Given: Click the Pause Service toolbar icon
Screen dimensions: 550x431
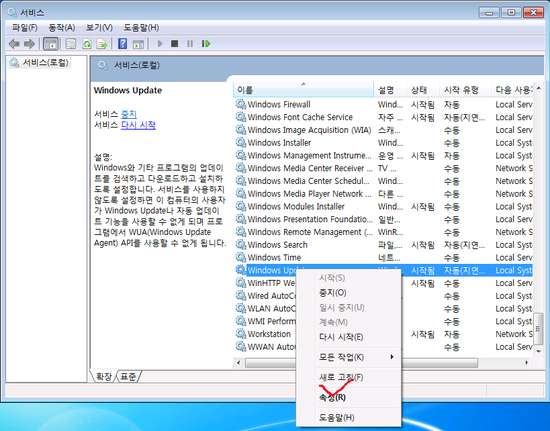Looking at the screenshot, I should click(190, 44).
